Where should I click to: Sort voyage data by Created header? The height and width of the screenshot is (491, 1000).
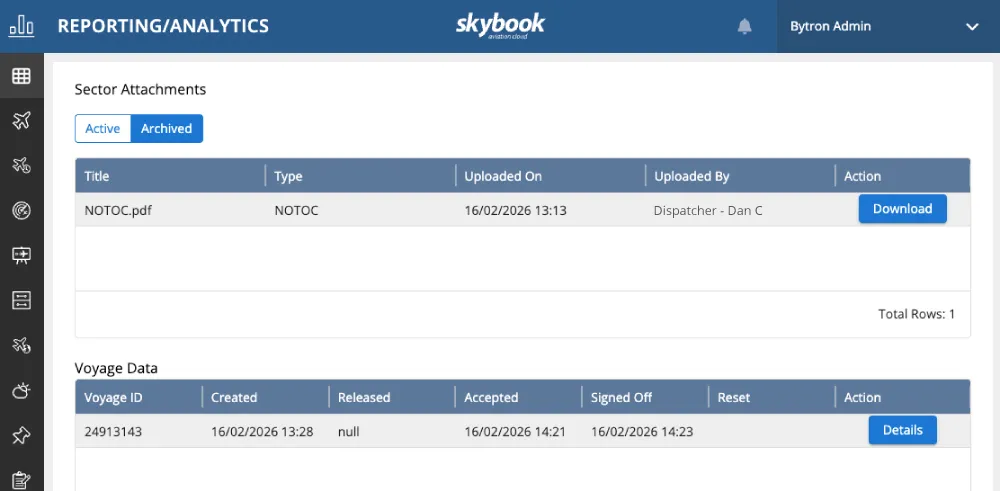point(234,397)
